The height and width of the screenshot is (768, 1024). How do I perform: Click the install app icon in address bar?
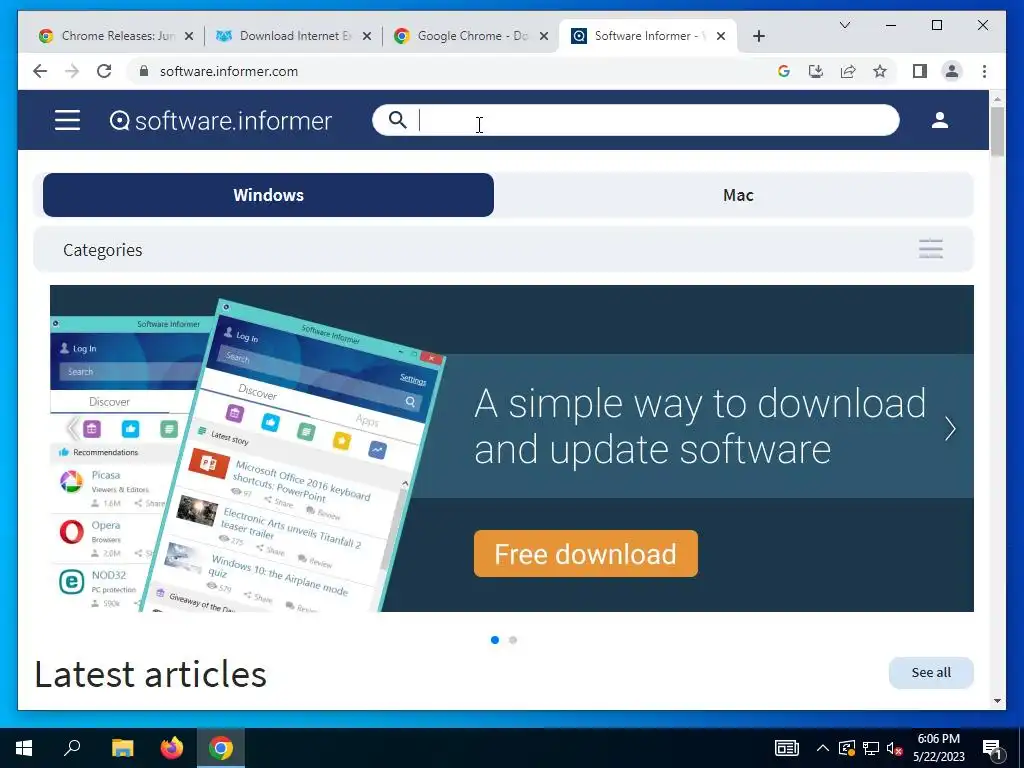816,71
